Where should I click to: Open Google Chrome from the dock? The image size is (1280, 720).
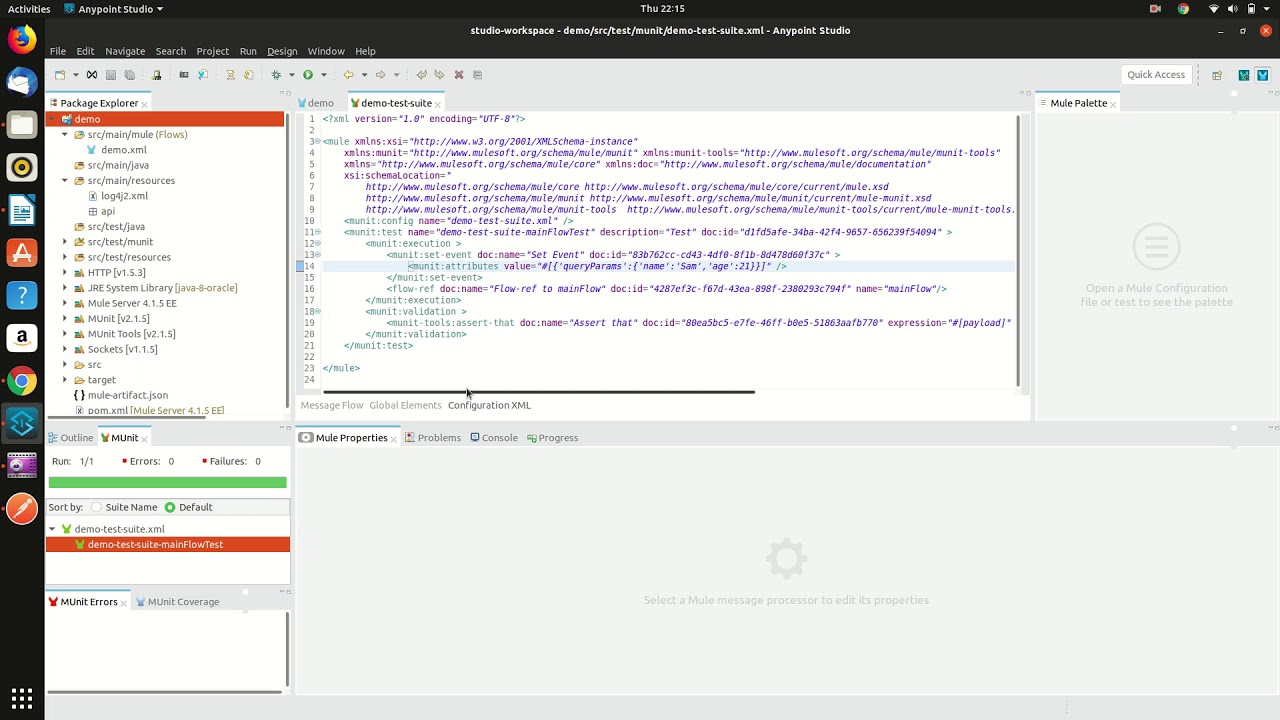click(22, 381)
